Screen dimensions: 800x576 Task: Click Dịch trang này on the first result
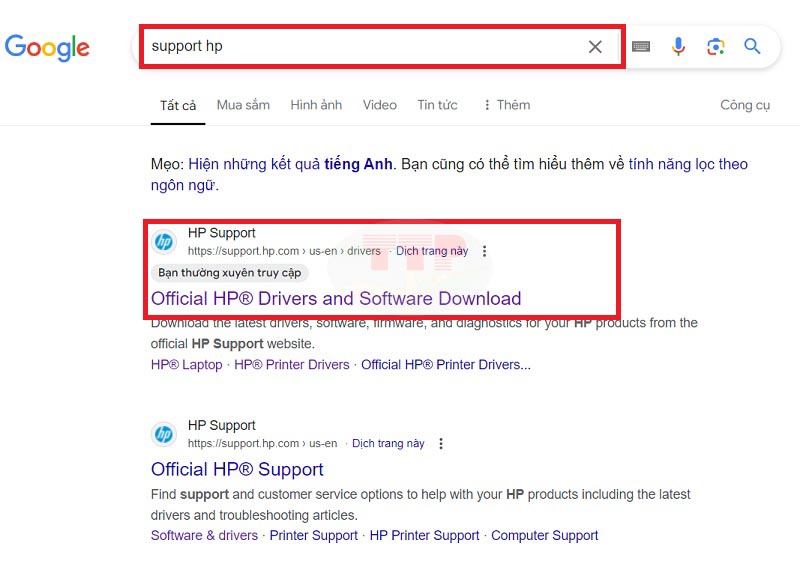(x=432, y=251)
